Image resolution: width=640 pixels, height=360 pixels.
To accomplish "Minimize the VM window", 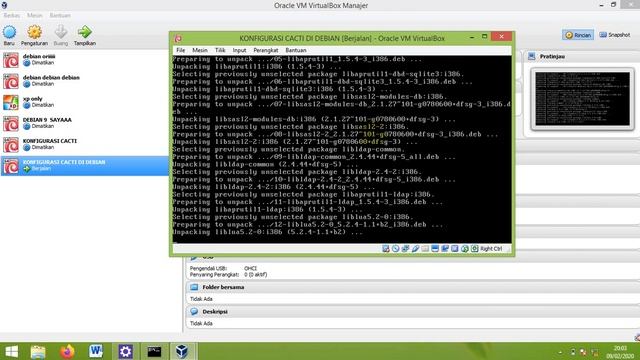I will (472, 37).
